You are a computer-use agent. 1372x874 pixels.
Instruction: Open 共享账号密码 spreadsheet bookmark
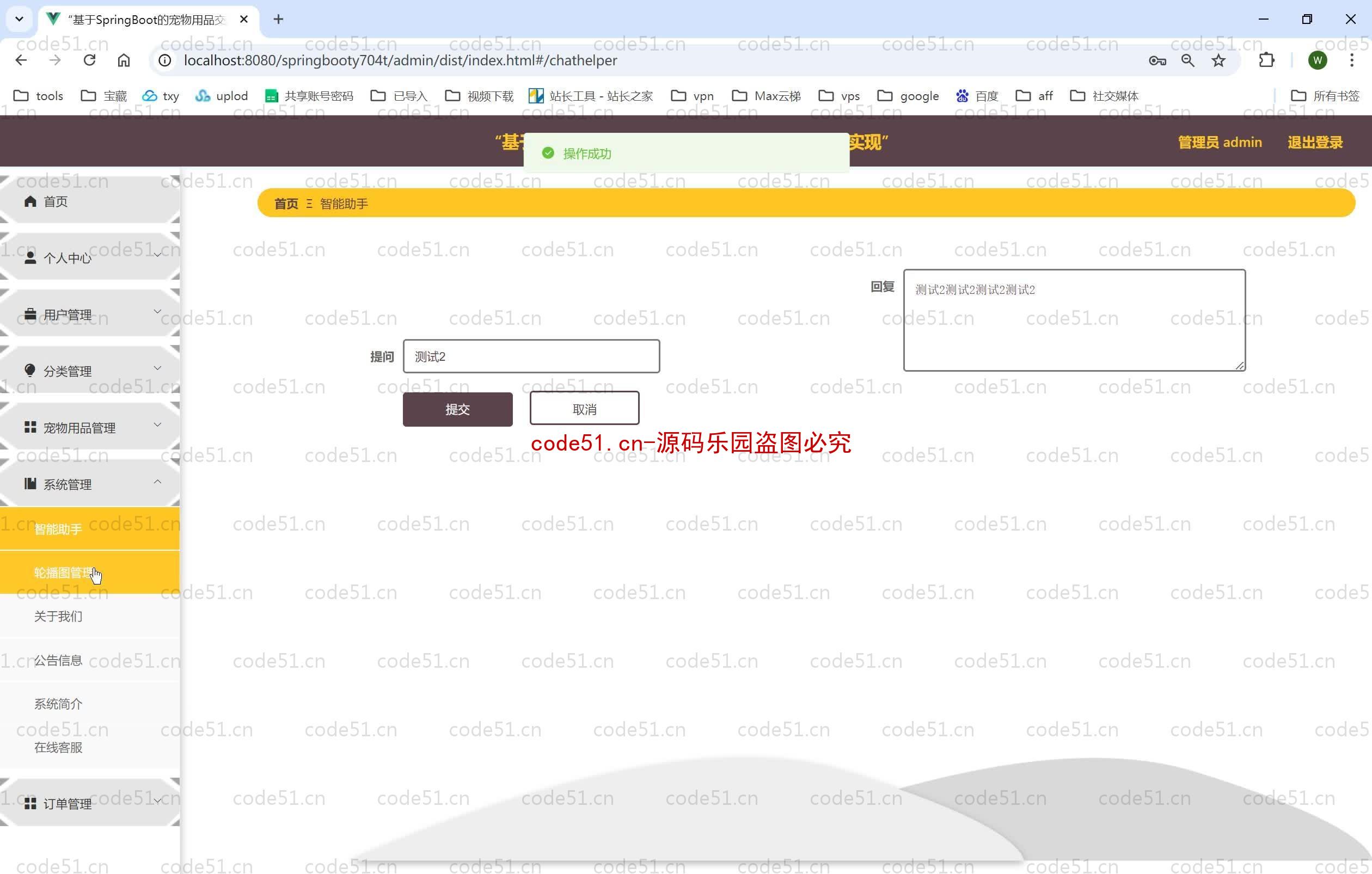pyautogui.click(x=309, y=96)
